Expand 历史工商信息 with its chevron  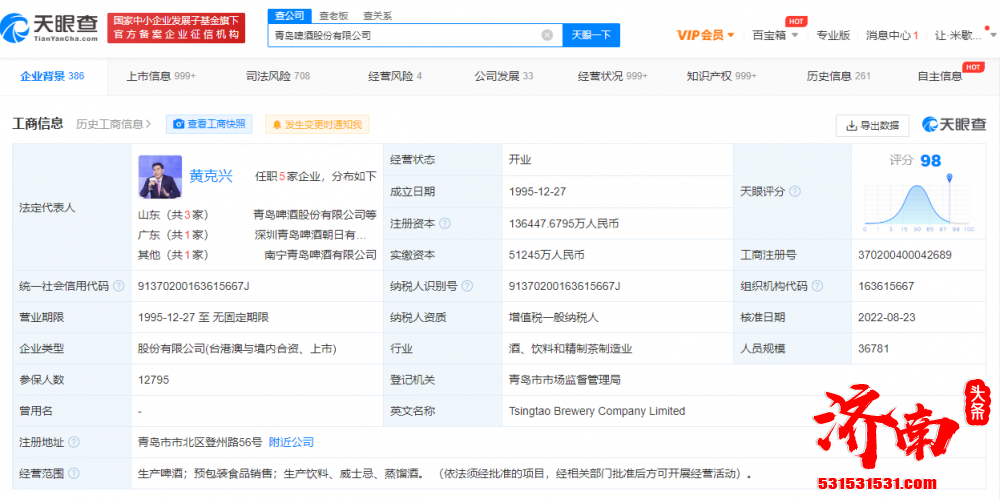tap(114, 124)
